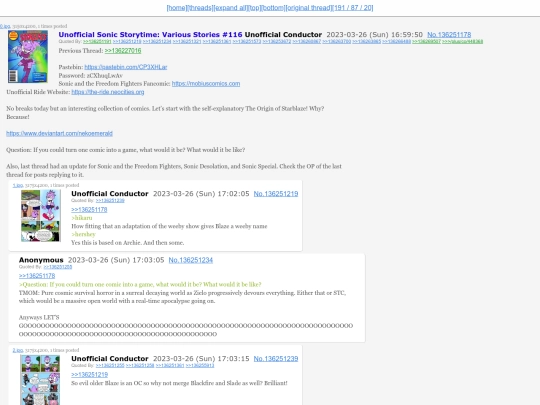Screen dimensions: 540x405
Task: Click first quoted-by link in OP header
Action: point(97,42)
